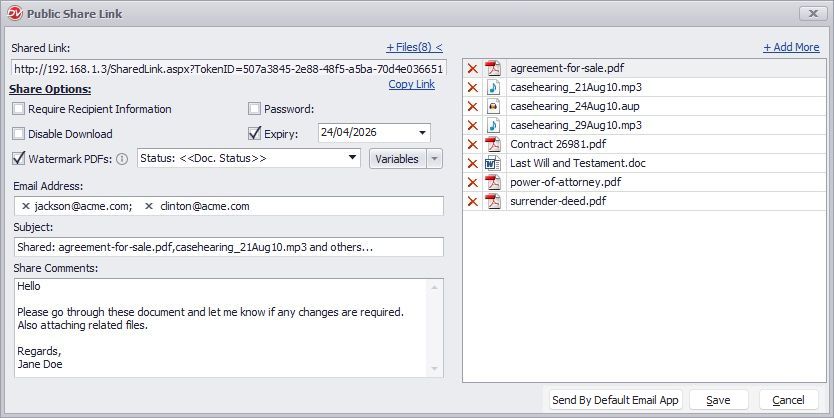Screen dimensions: 834x418
Task: Select the casehearing_21Aug10.mp3 file name
Action: [x=576, y=88]
